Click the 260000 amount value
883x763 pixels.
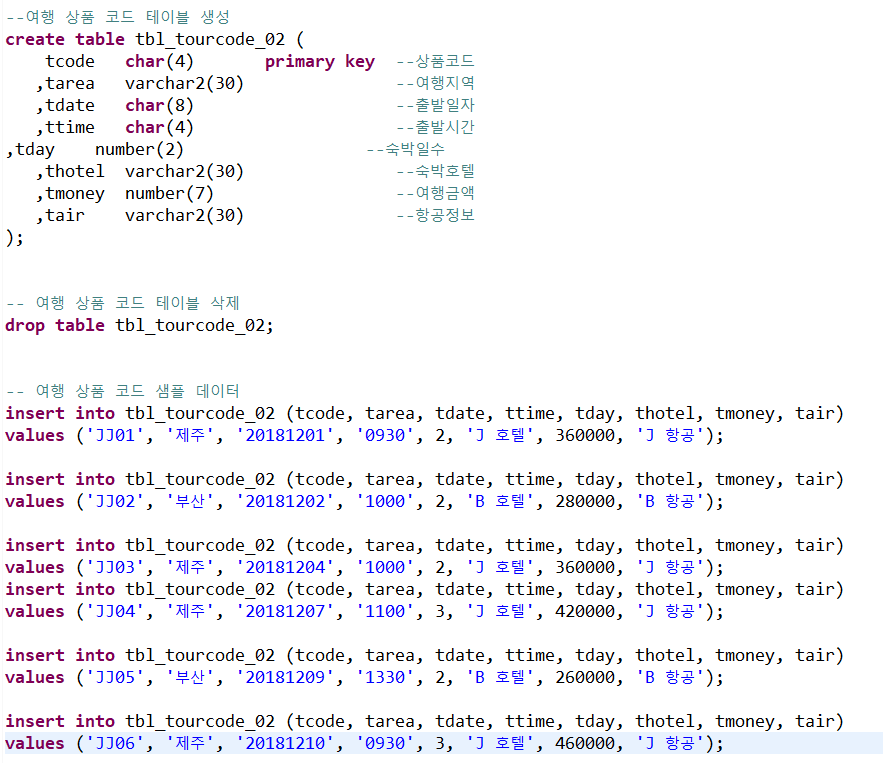(585, 677)
